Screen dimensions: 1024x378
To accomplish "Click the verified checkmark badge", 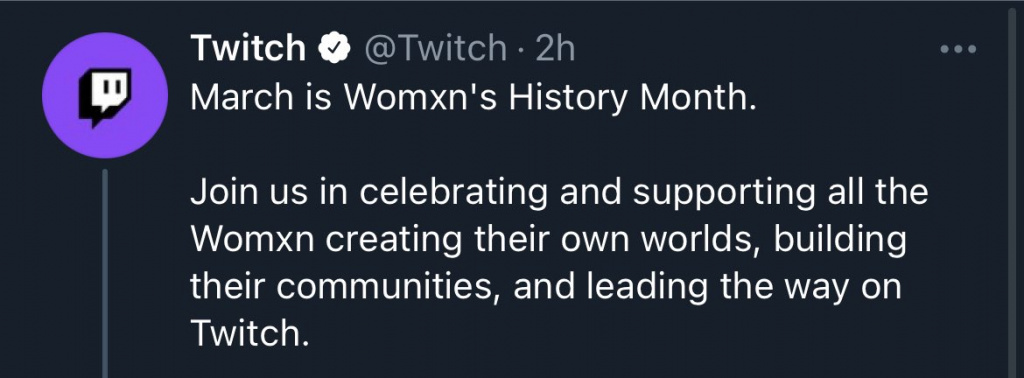I will [334, 49].
